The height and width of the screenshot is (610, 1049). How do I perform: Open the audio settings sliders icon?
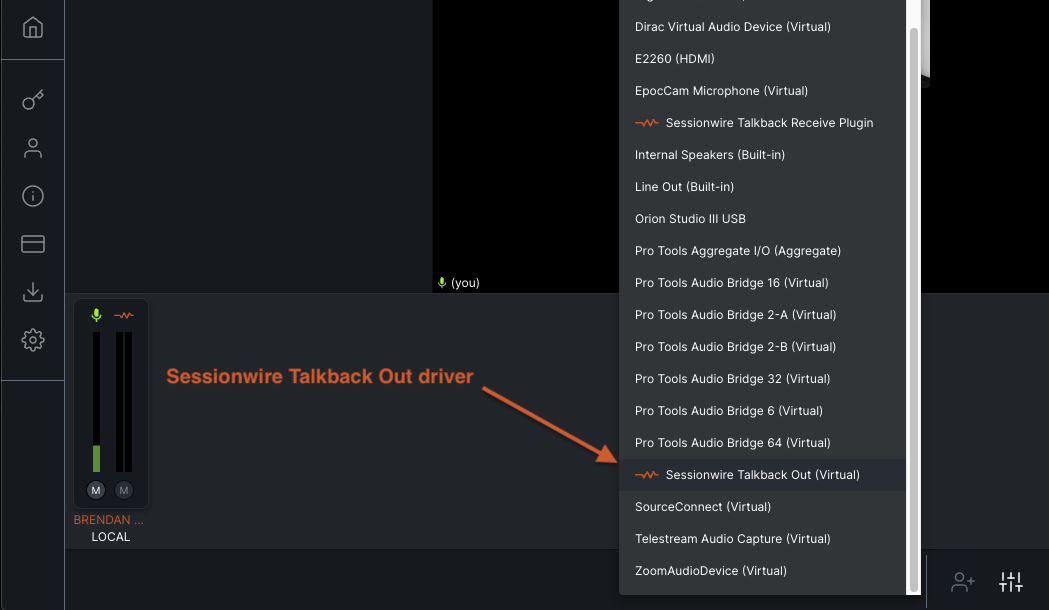1011,580
